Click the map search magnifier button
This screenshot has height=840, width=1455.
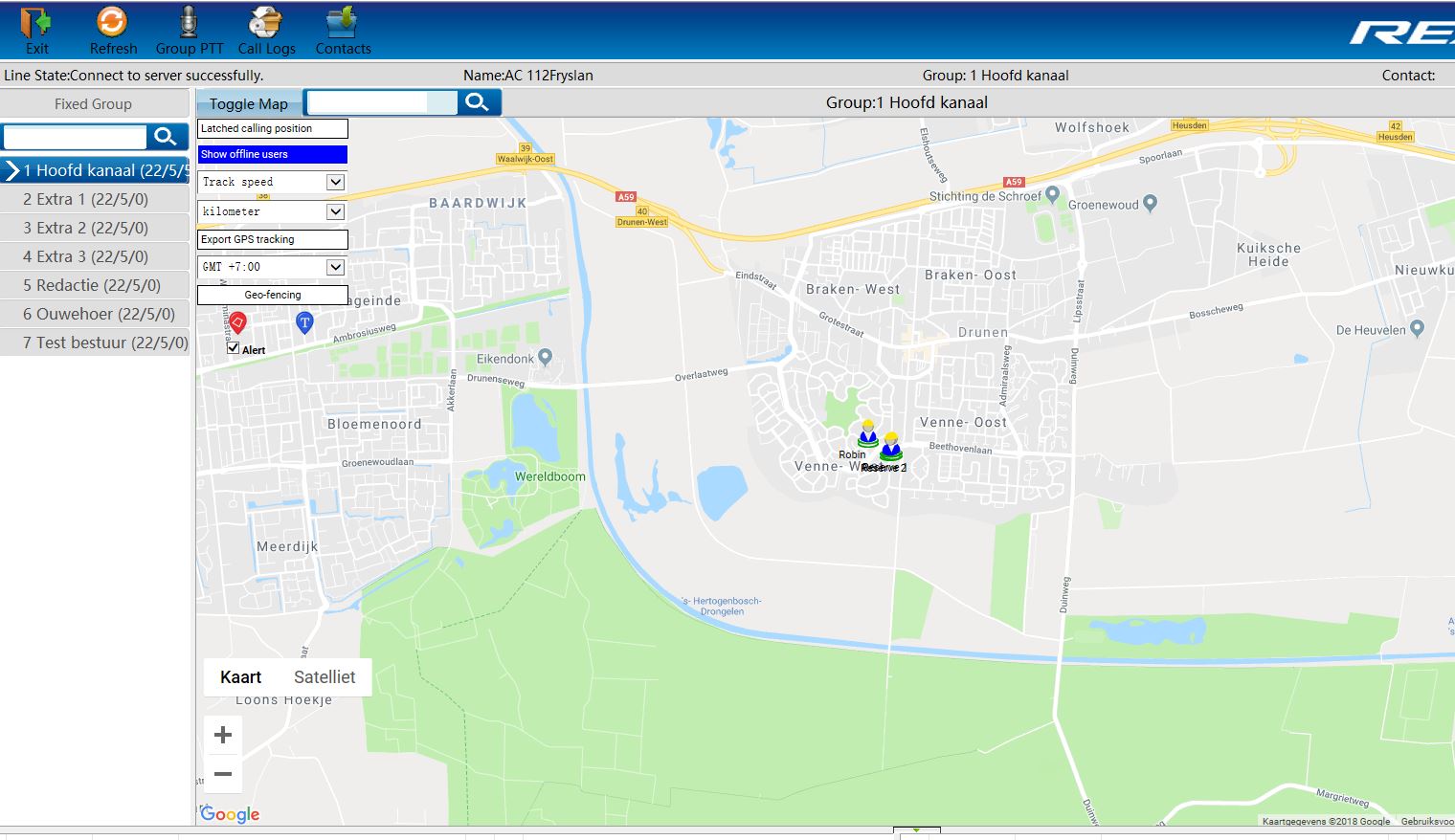[x=478, y=102]
